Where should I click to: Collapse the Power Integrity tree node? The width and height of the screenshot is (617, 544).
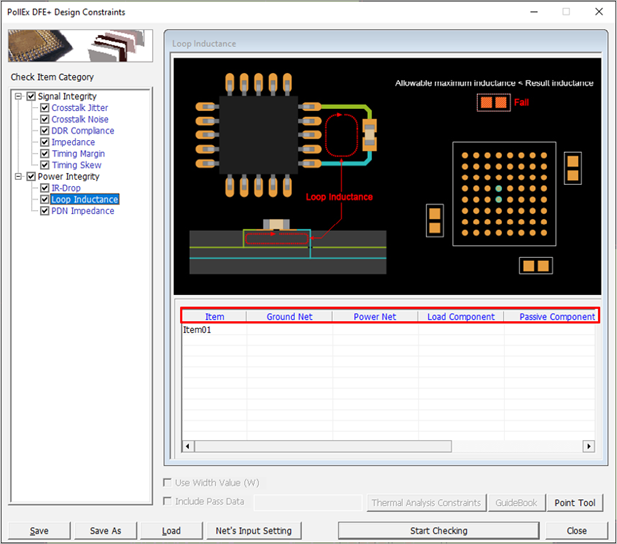click(x=18, y=177)
